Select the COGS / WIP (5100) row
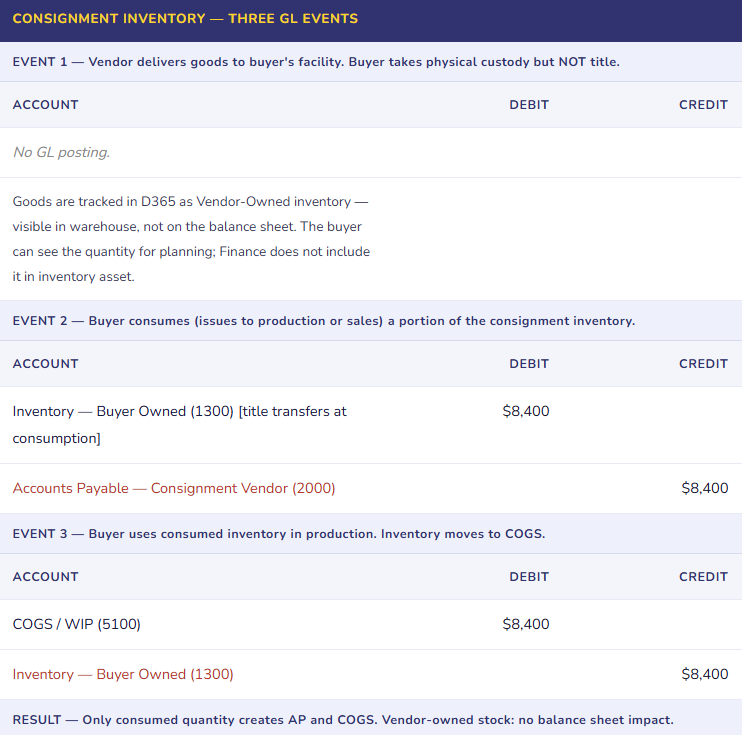742x735 pixels. click(77, 624)
